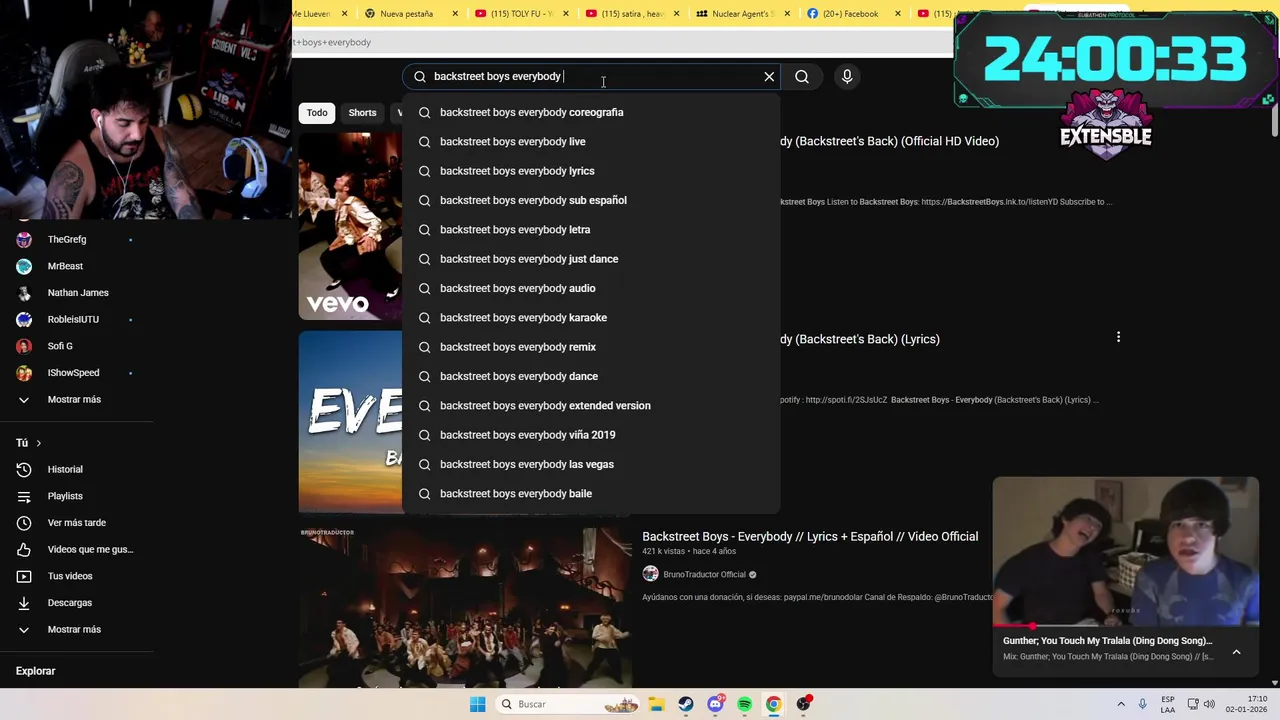Click the YouTube search magnifier button
The image size is (1280, 720).
(802, 76)
